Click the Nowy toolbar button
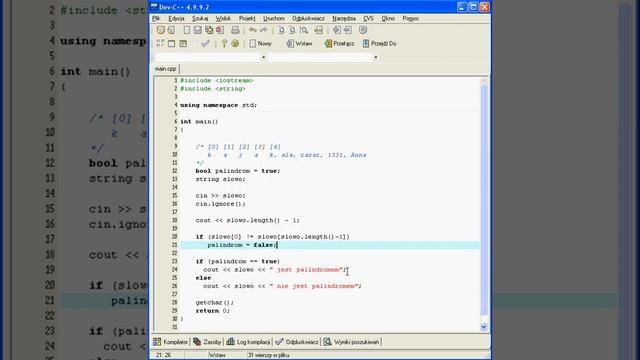Viewport: 640px width, 360px height. [260, 43]
